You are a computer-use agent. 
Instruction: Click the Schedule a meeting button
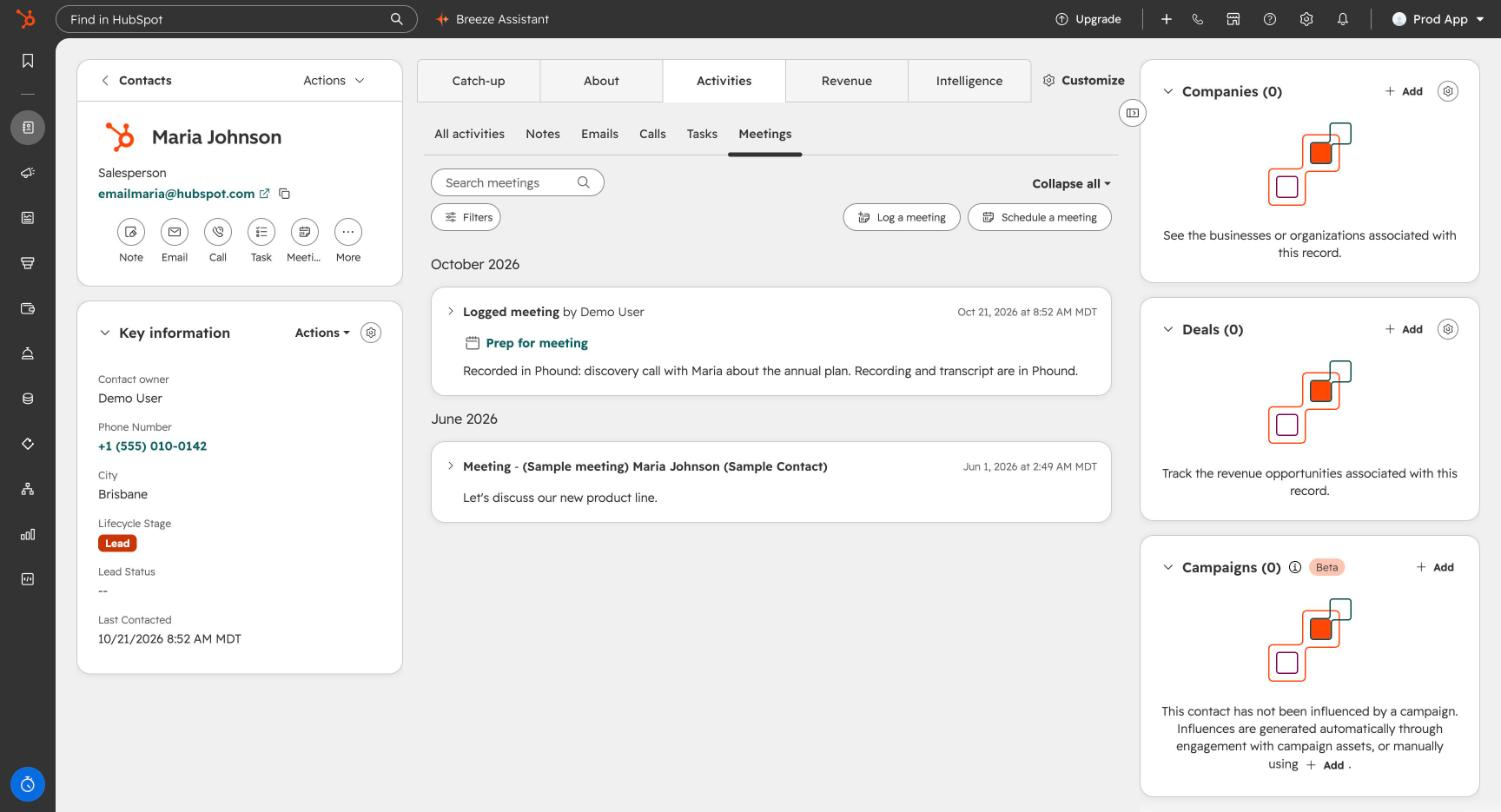coord(1040,217)
